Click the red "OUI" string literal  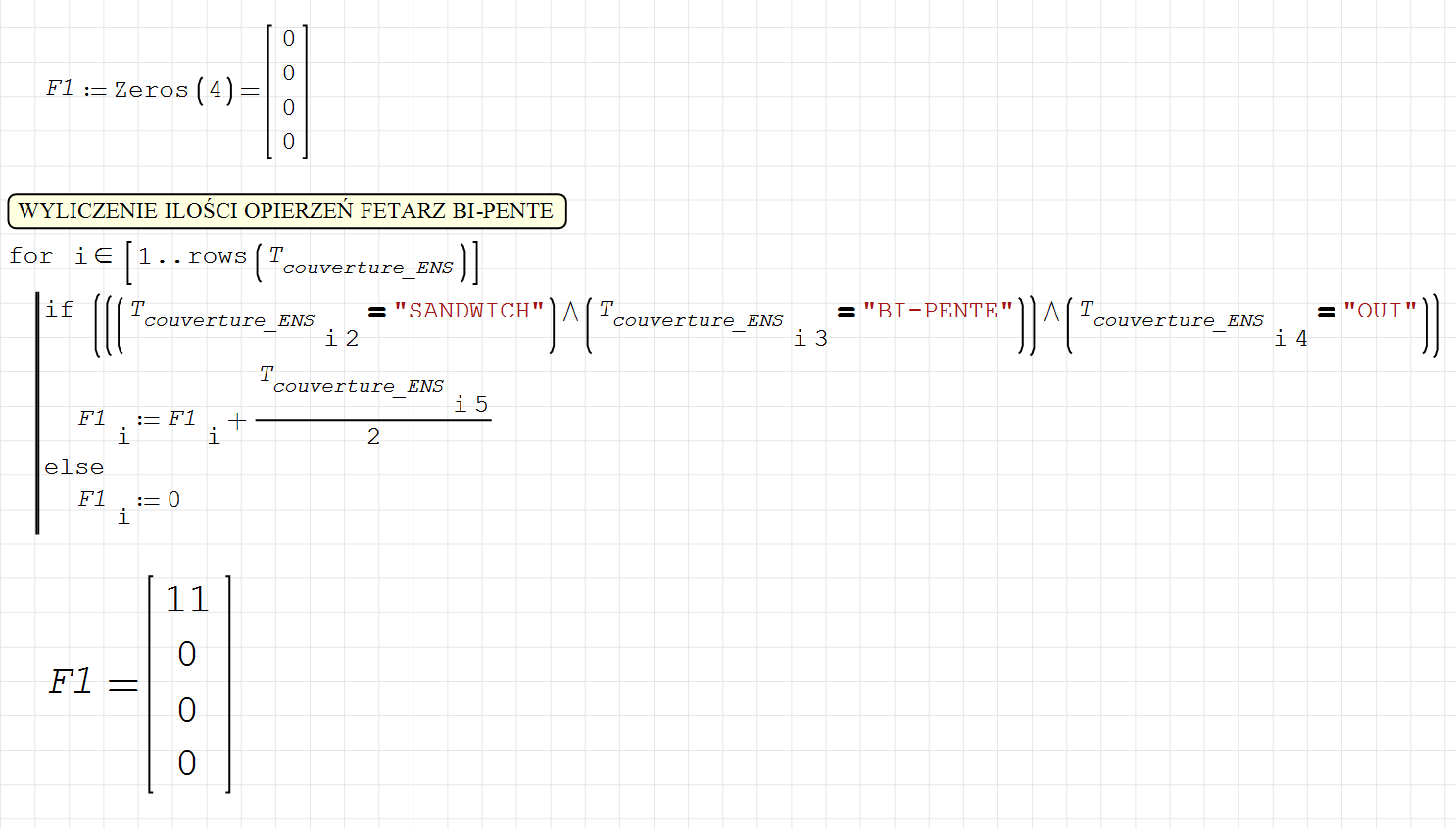click(1380, 311)
